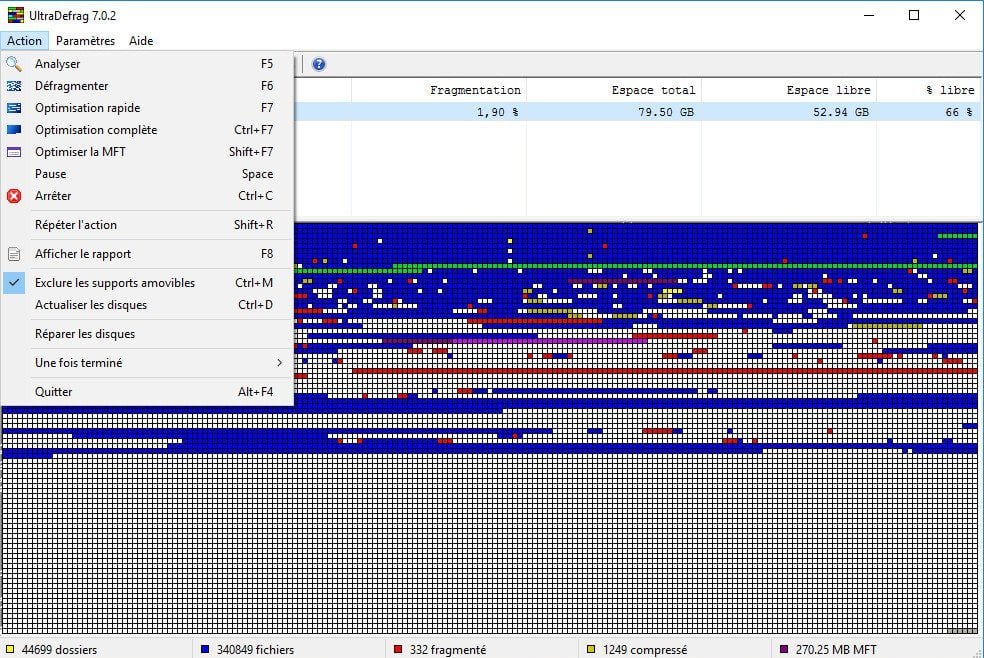Select the Optimisation rapide icon

pyautogui.click(x=14, y=108)
